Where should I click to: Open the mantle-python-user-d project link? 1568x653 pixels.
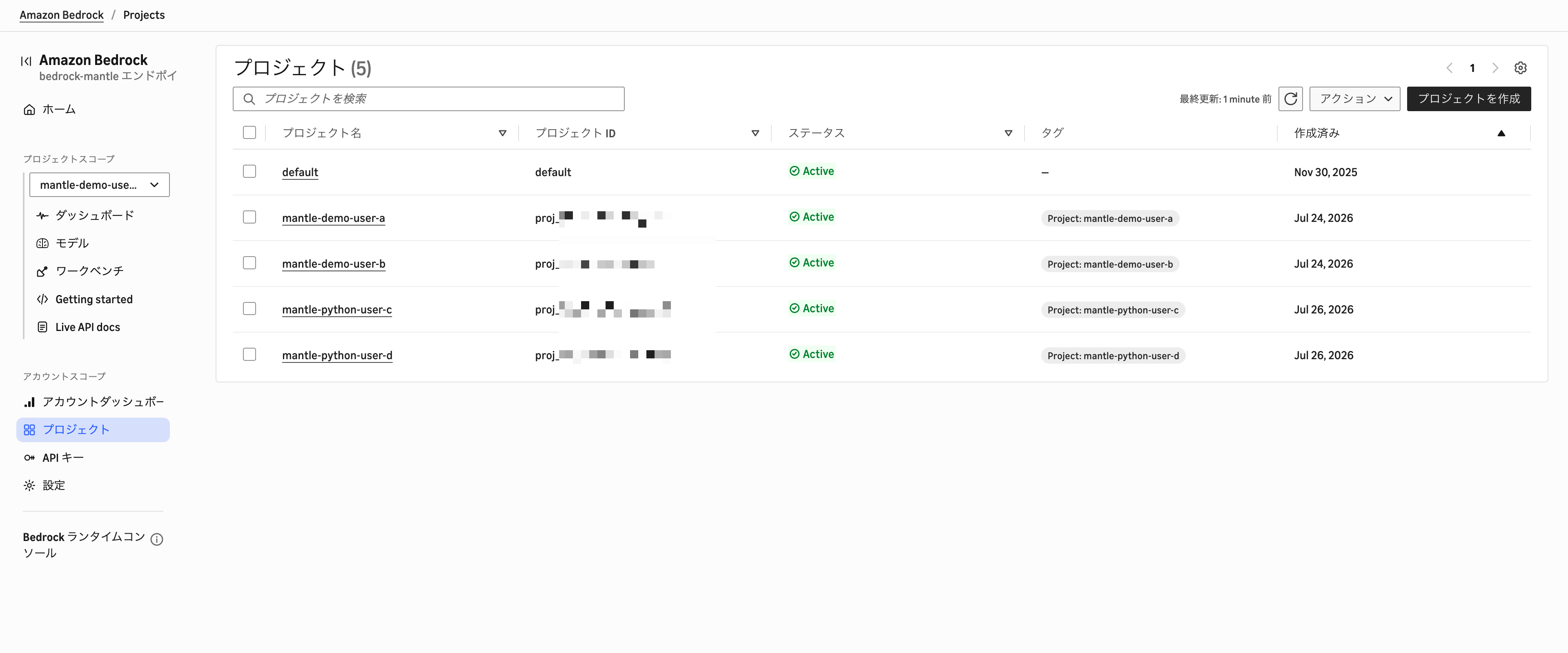(337, 355)
